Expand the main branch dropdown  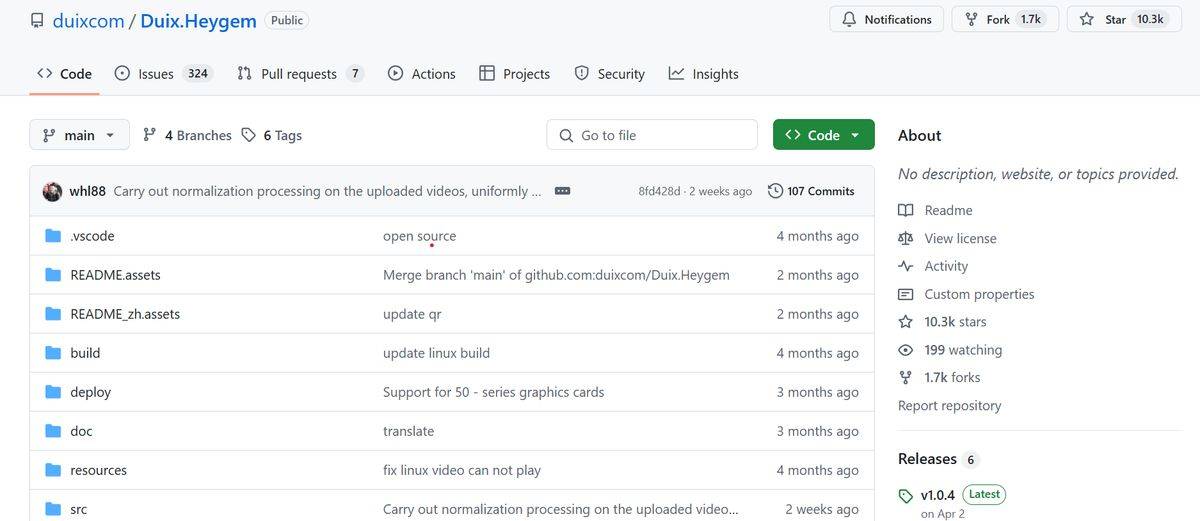pos(80,135)
